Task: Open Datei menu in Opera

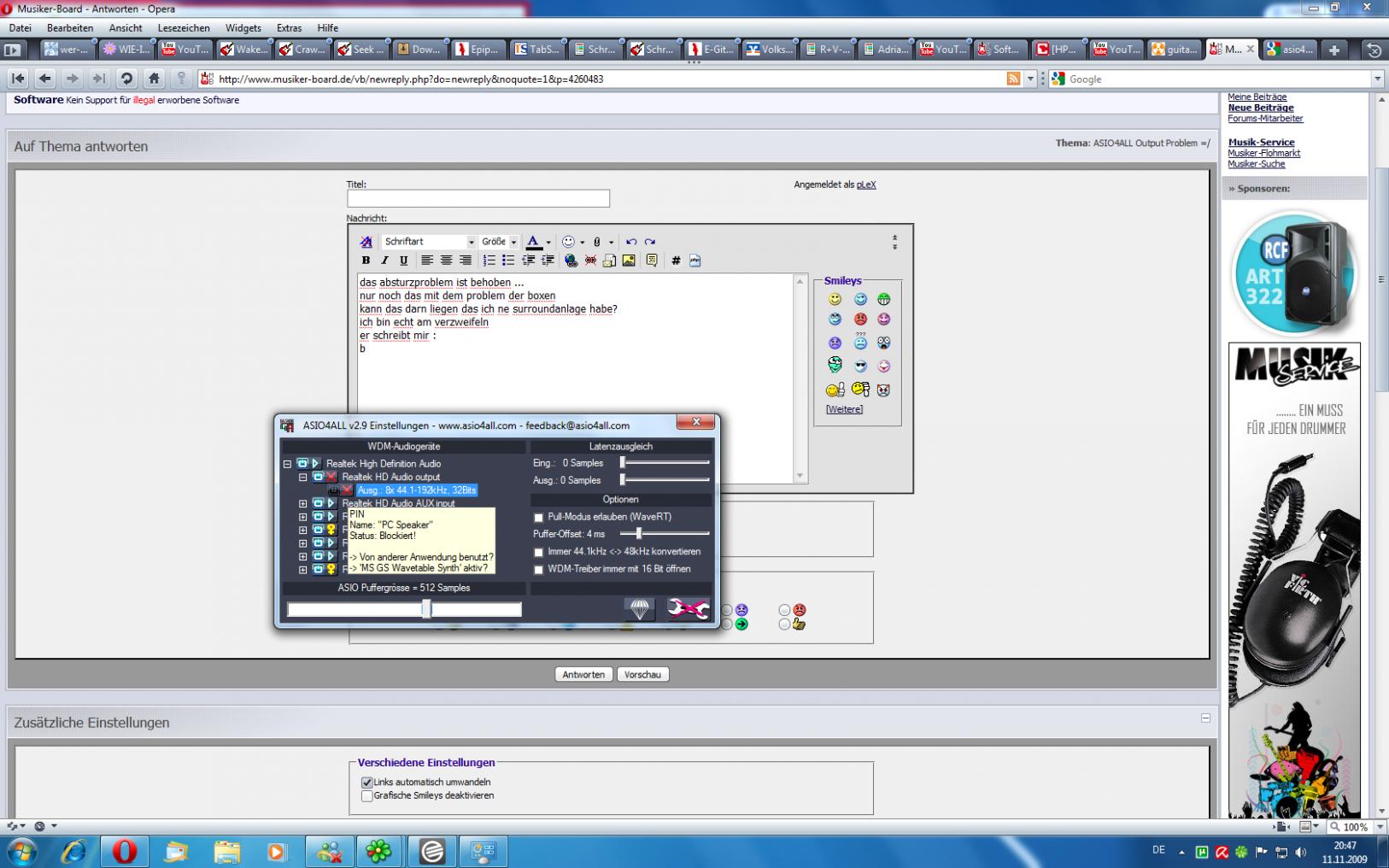Action: (20, 28)
